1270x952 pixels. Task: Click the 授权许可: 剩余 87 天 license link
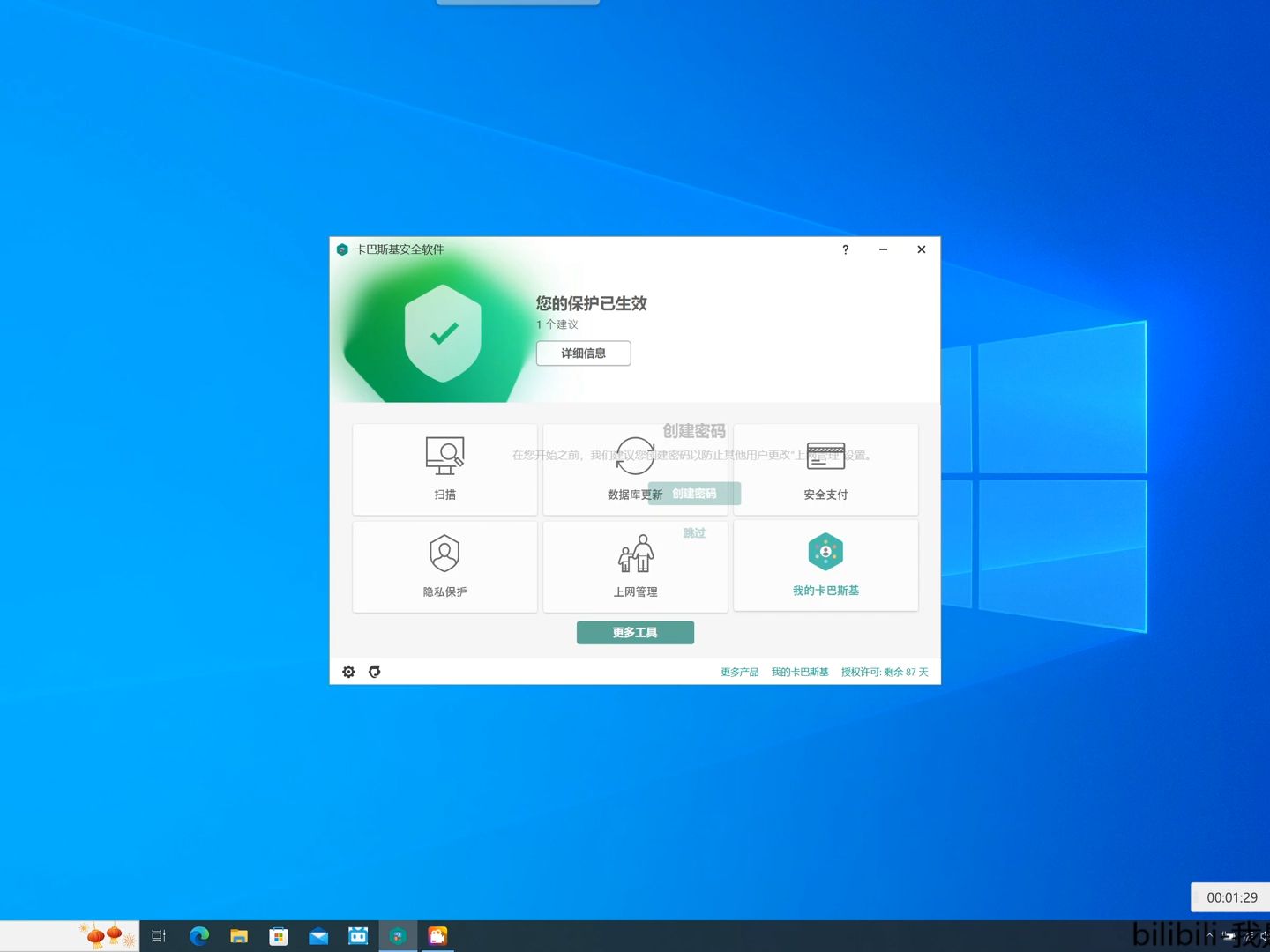pyautogui.click(x=885, y=672)
